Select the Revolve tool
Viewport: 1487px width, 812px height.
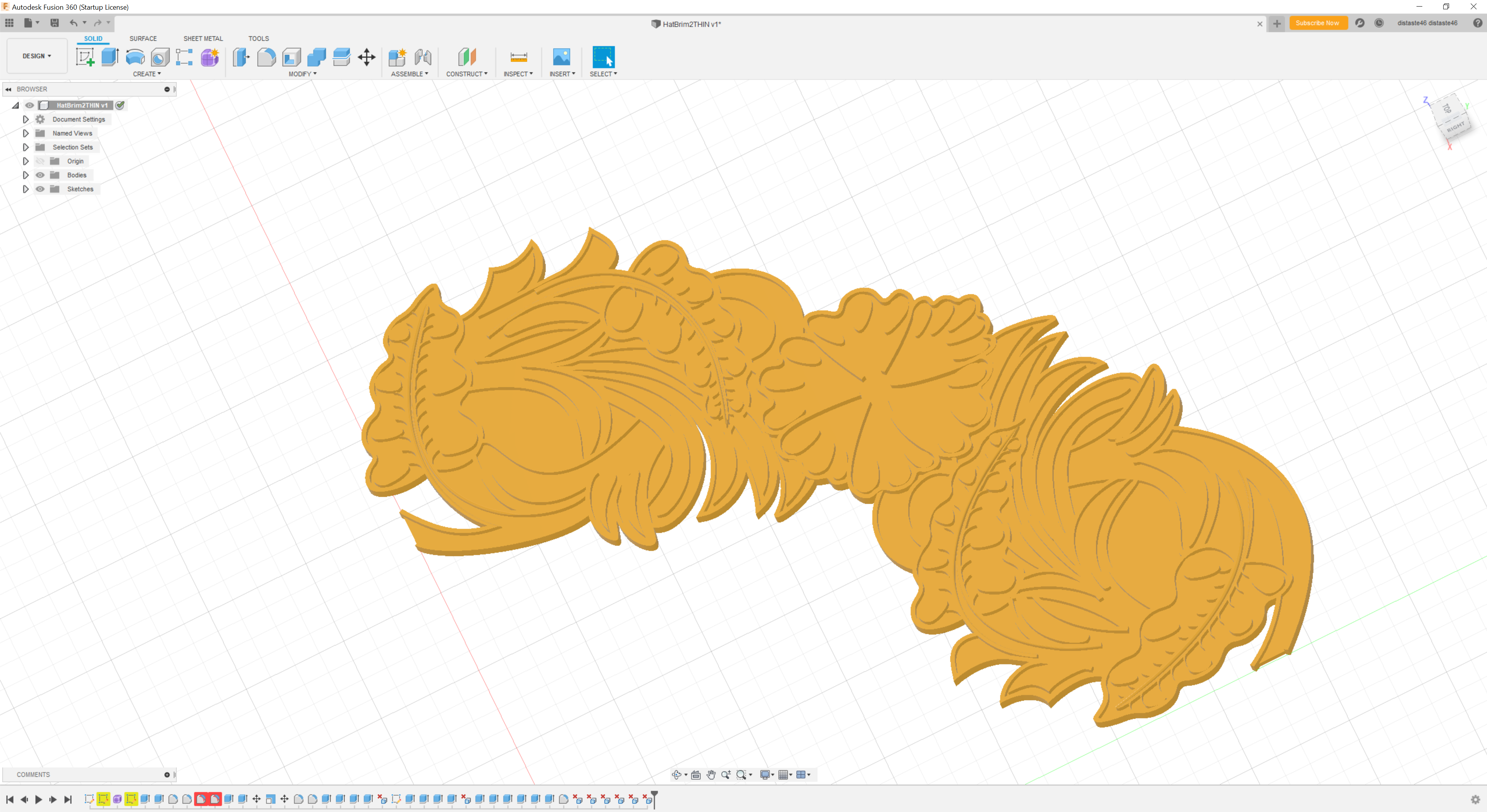point(135,57)
